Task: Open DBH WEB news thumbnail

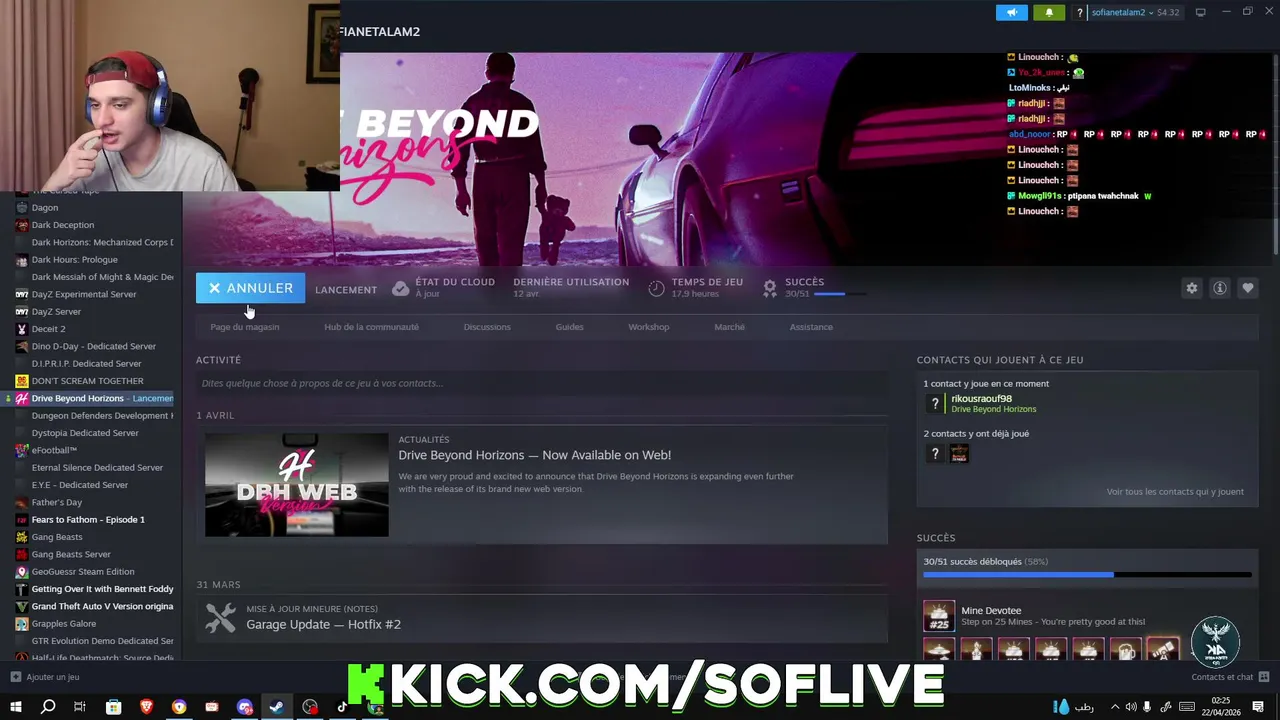Action: coord(297,485)
